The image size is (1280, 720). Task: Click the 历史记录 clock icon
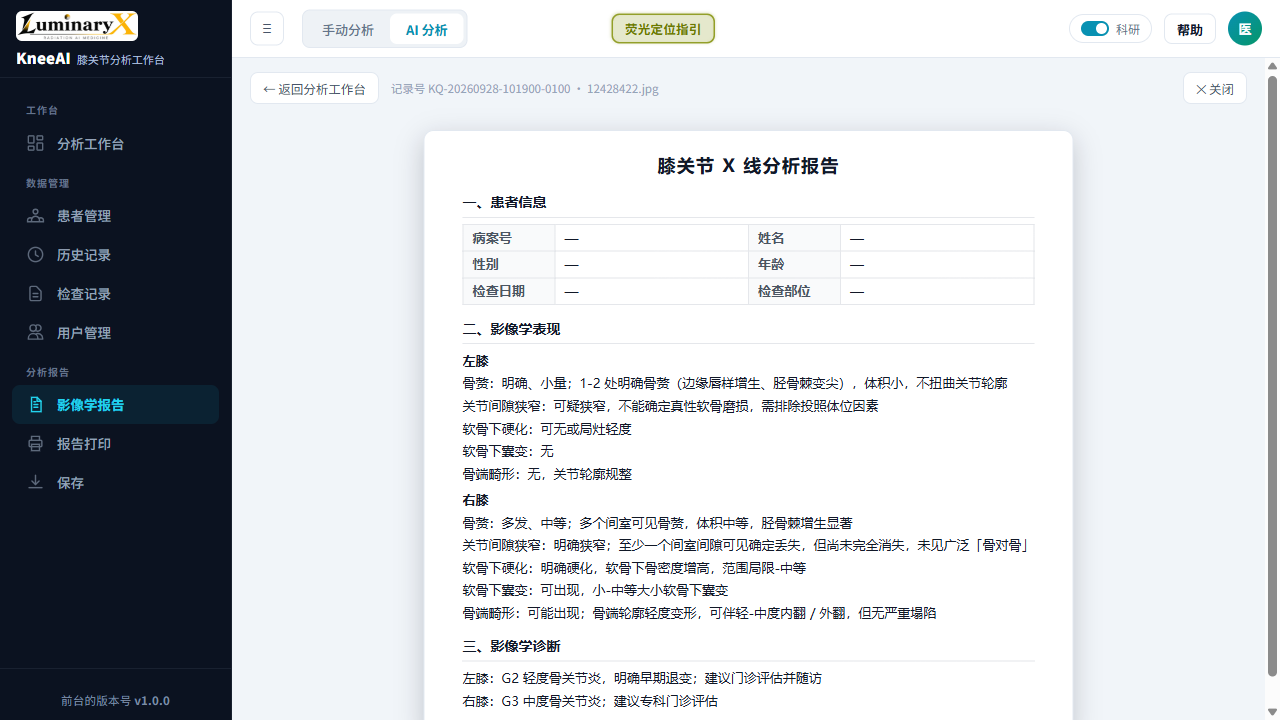(36, 255)
